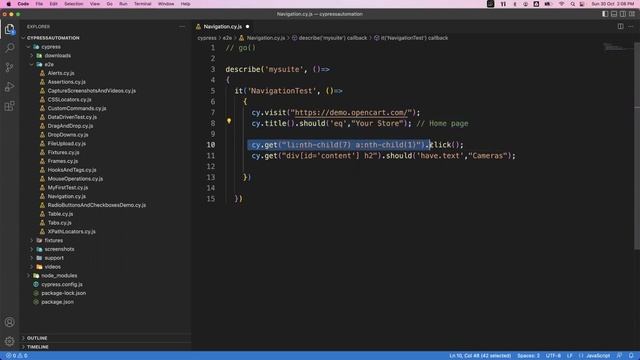Open the customize layout icon
The height and width of the screenshot is (360, 640).
(x=632, y=14)
